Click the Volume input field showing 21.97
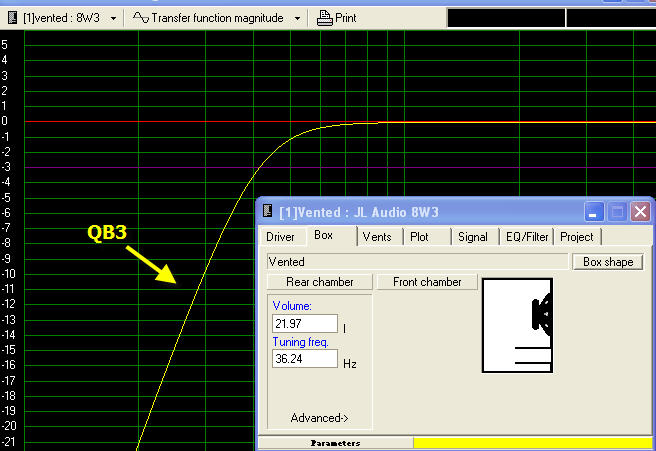This screenshot has width=656, height=451. (305, 323)
